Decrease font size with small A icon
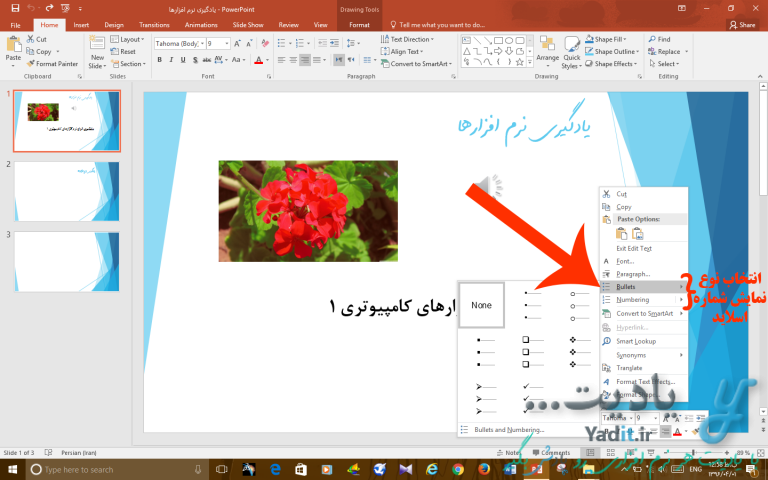The height and width of the screenshot is (480, 768). click(249, 44)
